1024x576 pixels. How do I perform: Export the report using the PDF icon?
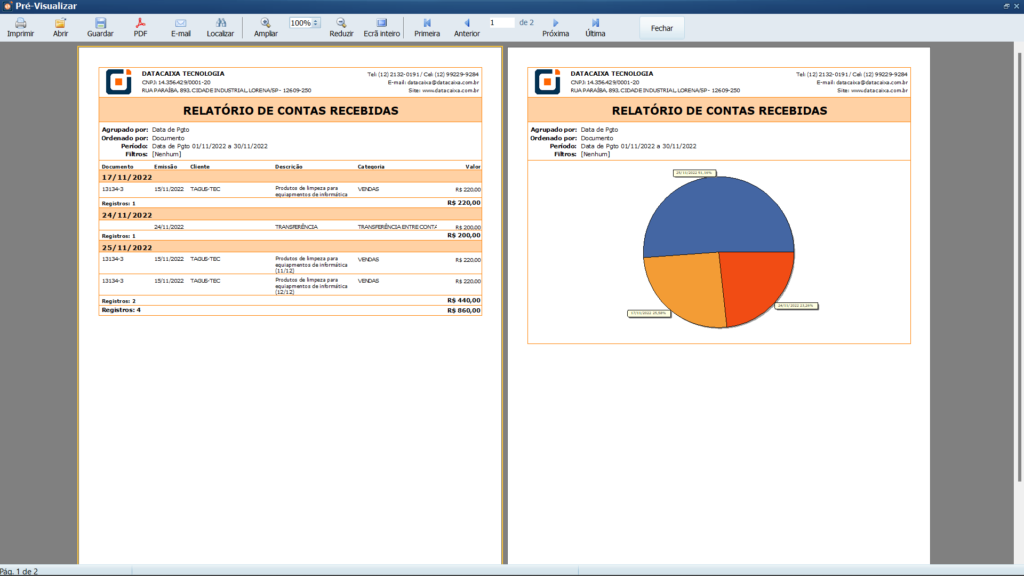point(138,23)
